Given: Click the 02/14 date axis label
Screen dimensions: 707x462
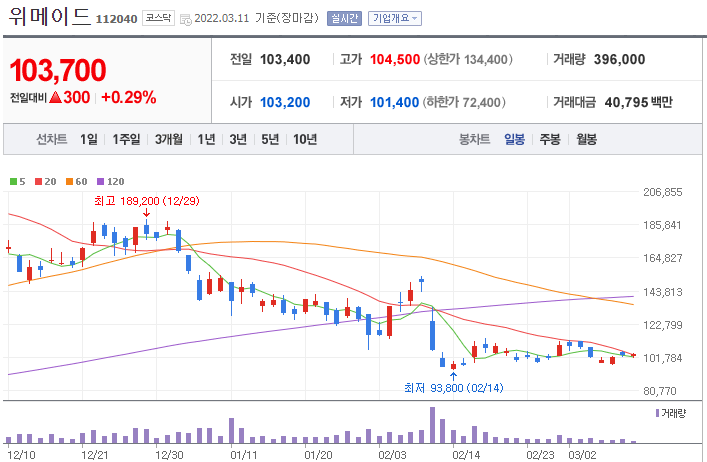Looking at the screenshot, I should (466, 455).
